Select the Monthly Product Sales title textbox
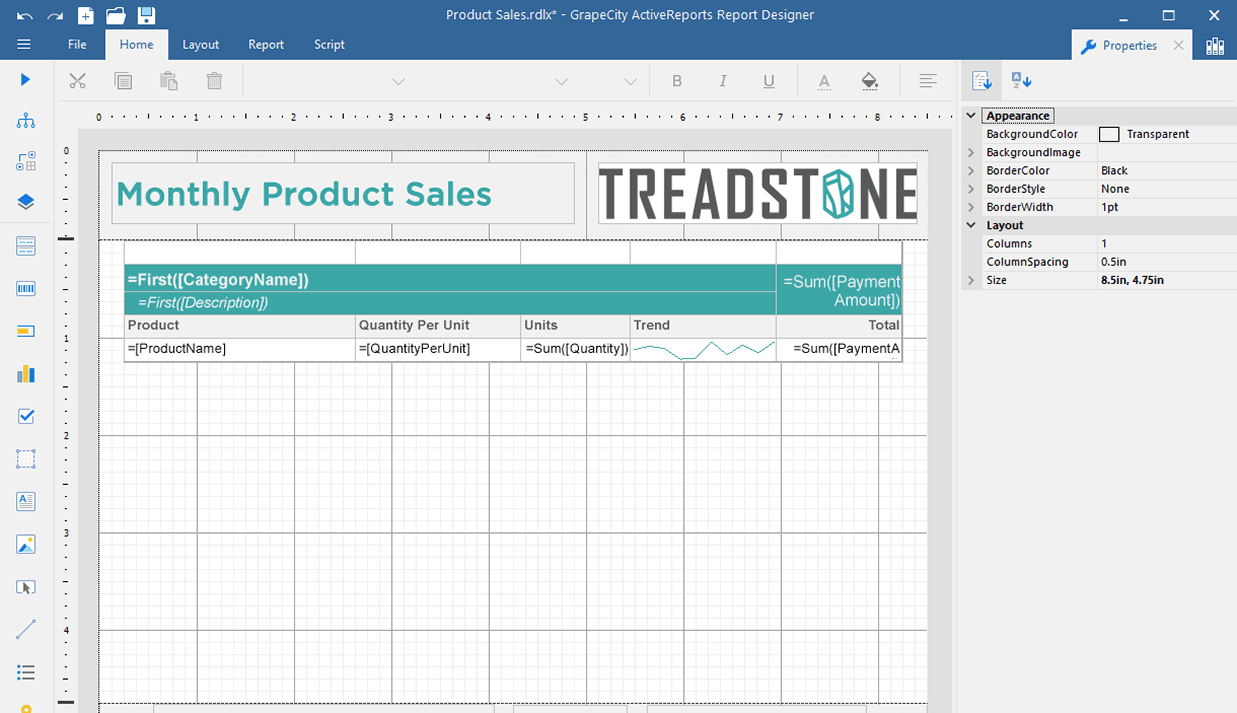Screen dimensions: 1237x713 [343, 193]
